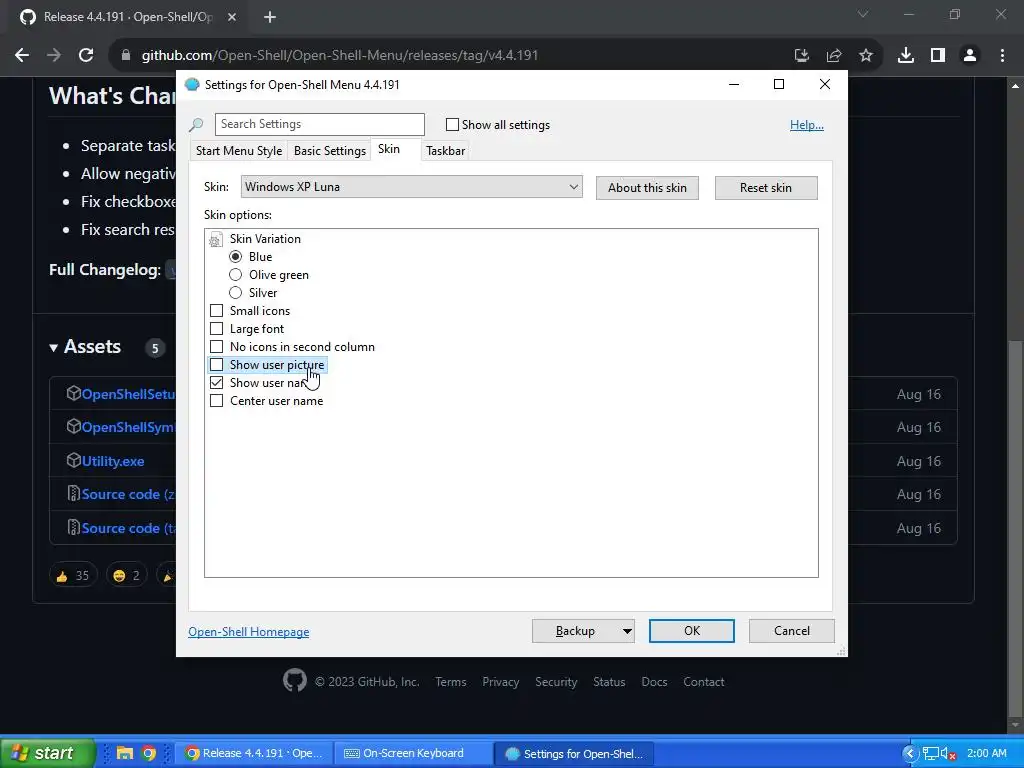Switch to On-Screen Keyboard taskbar button
The image size is (1024, 768).
click(413, 754)
